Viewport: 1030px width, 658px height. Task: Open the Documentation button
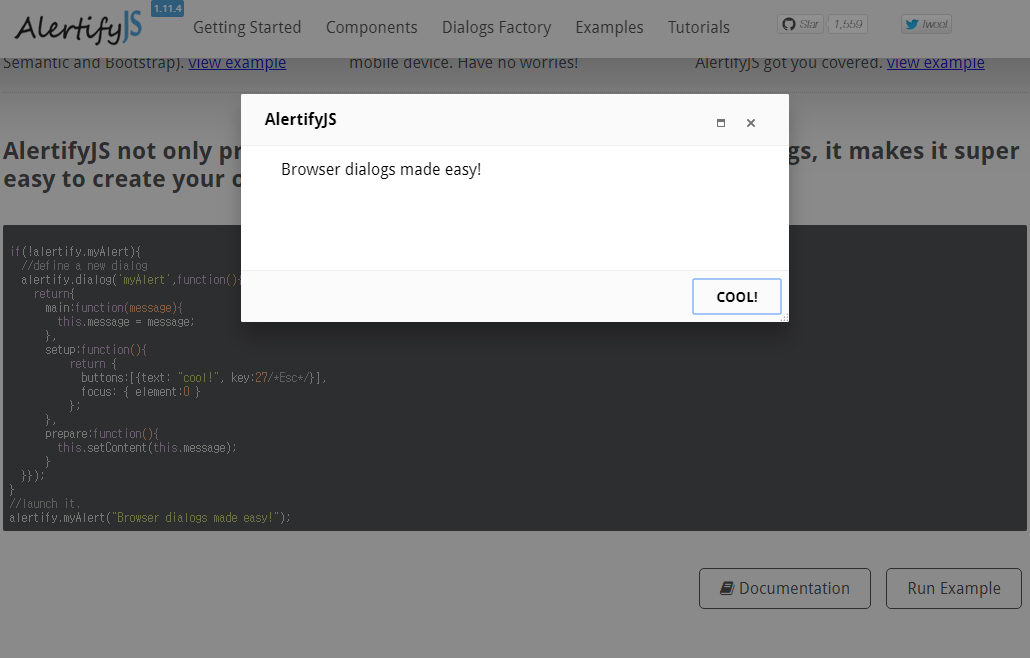(x=785, y=588)
